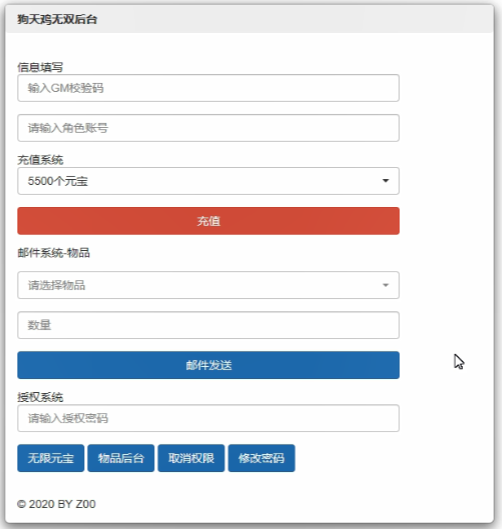Screen dimensions: 502x529
Task: Click the 无限元宝 button
Action: [51, 458]
